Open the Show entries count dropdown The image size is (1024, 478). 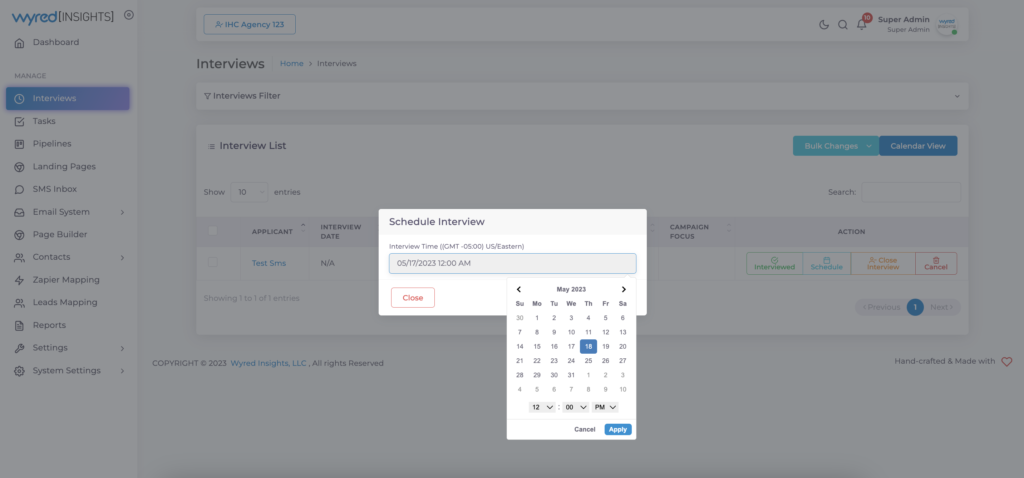(249, 192)
